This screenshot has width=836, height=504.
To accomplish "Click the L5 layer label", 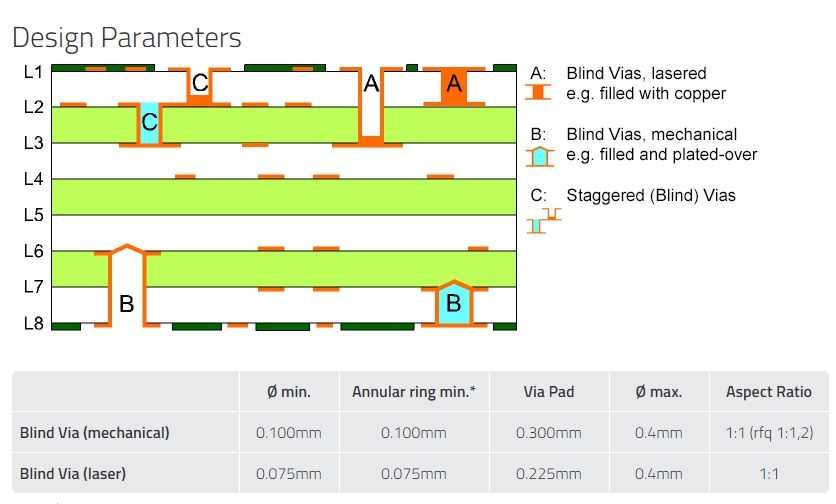I will [33, 215].
